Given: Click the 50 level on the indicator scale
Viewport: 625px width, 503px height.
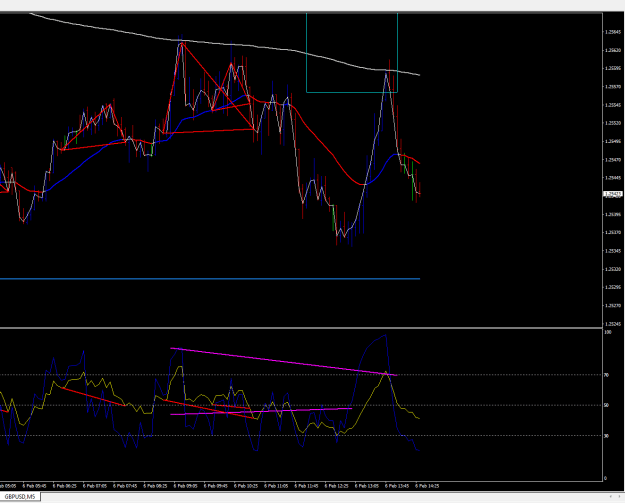Looking at the screenshot, I should 607,405.
